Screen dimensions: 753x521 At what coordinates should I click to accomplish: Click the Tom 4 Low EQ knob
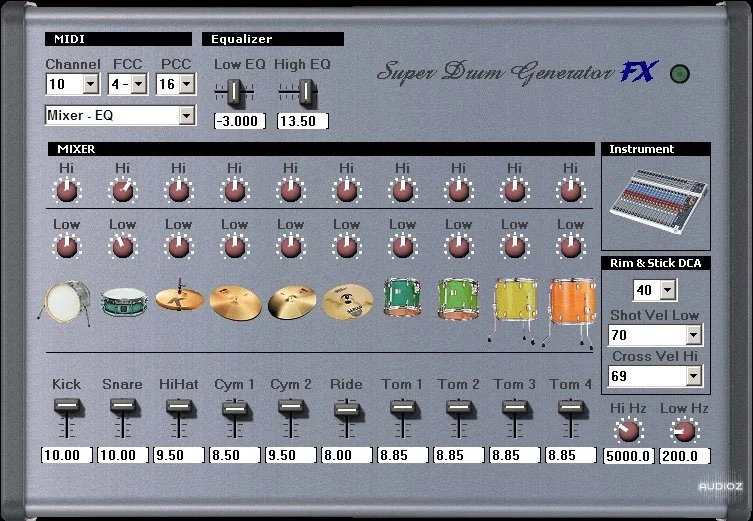pyautogui.click(x=571, y=247)
